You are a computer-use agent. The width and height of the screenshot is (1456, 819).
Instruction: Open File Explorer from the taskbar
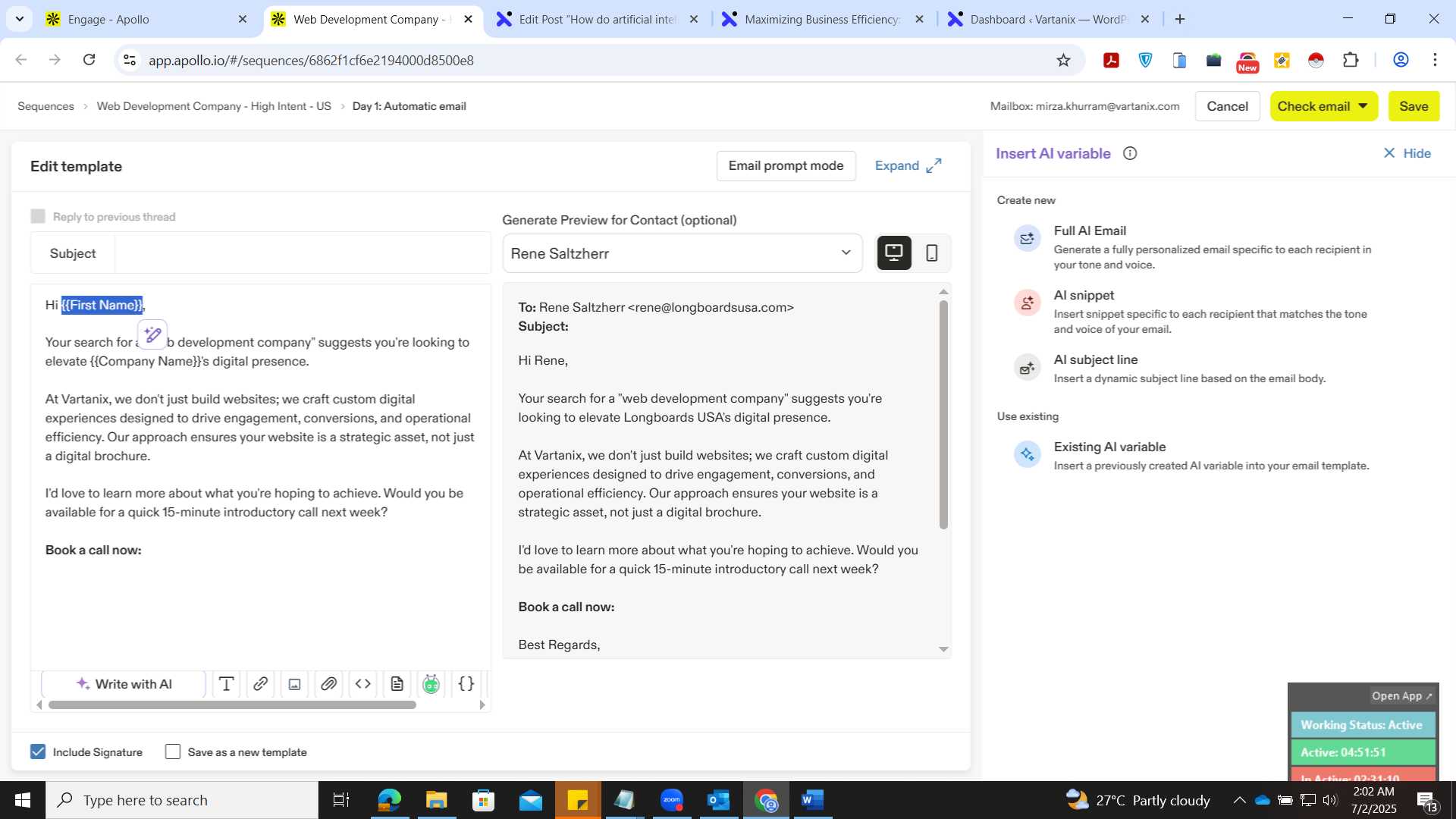(x=436, y=800)
